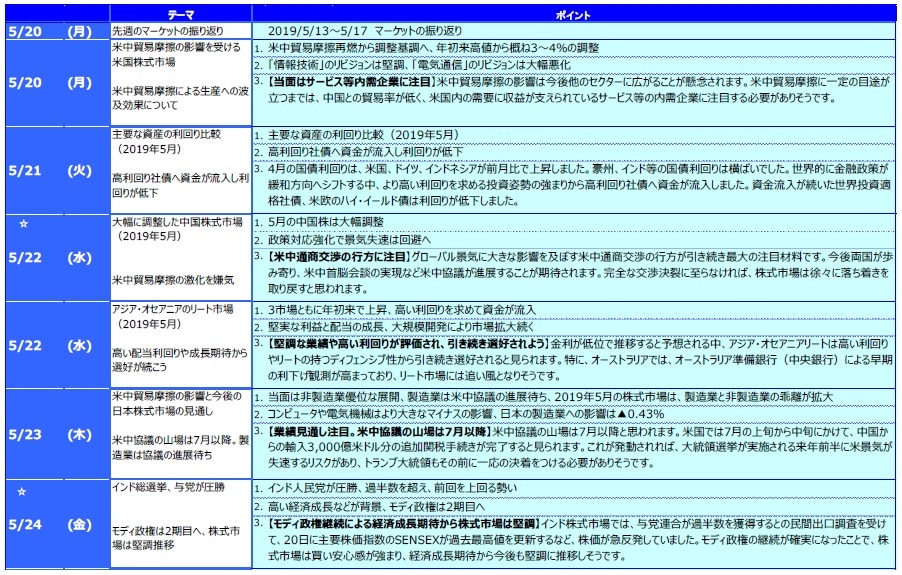
Task: Select the ポイント column header
Action: [x=574, y=16]
